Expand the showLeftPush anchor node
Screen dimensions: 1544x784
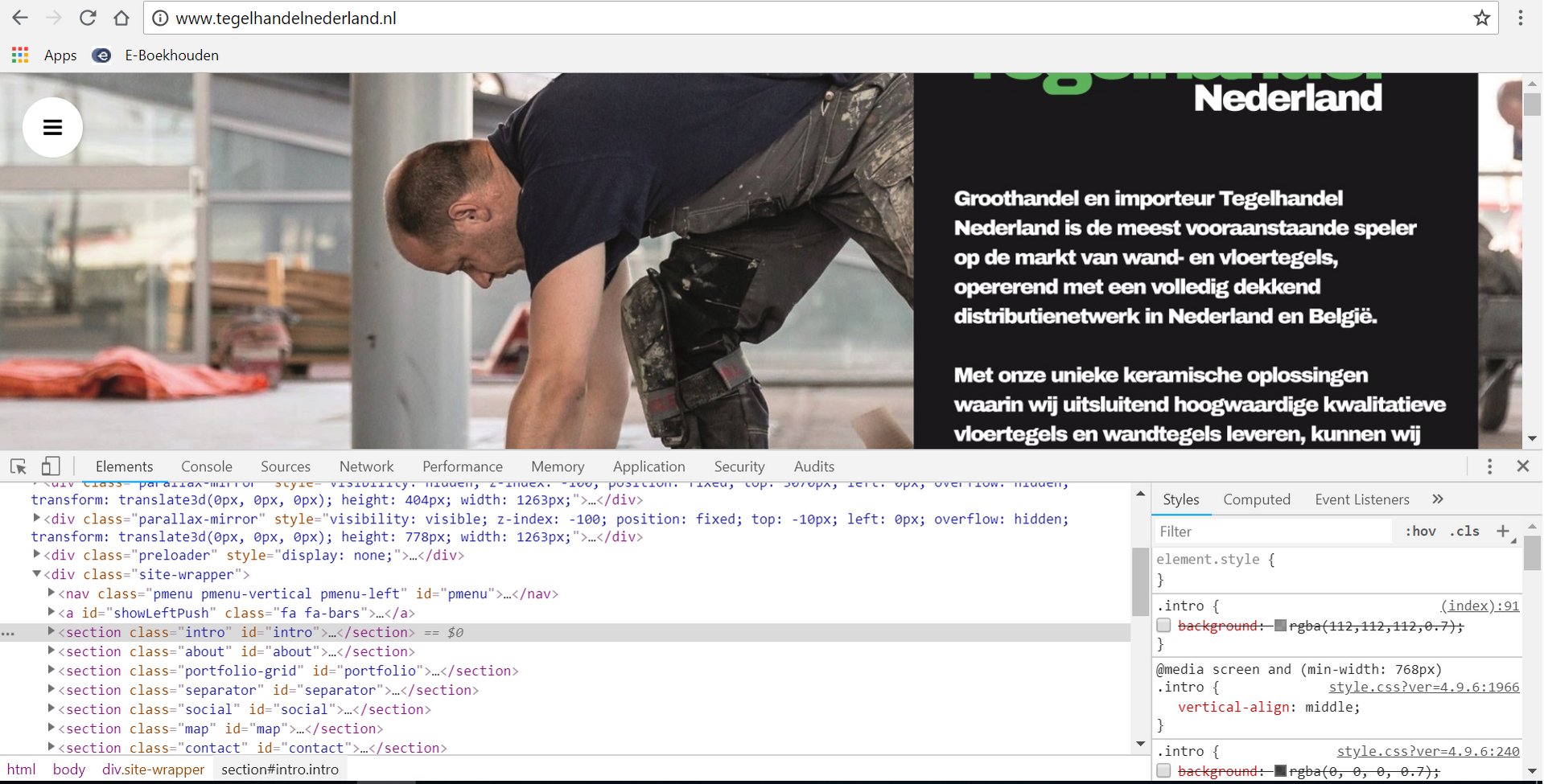[x=51, y=613]
